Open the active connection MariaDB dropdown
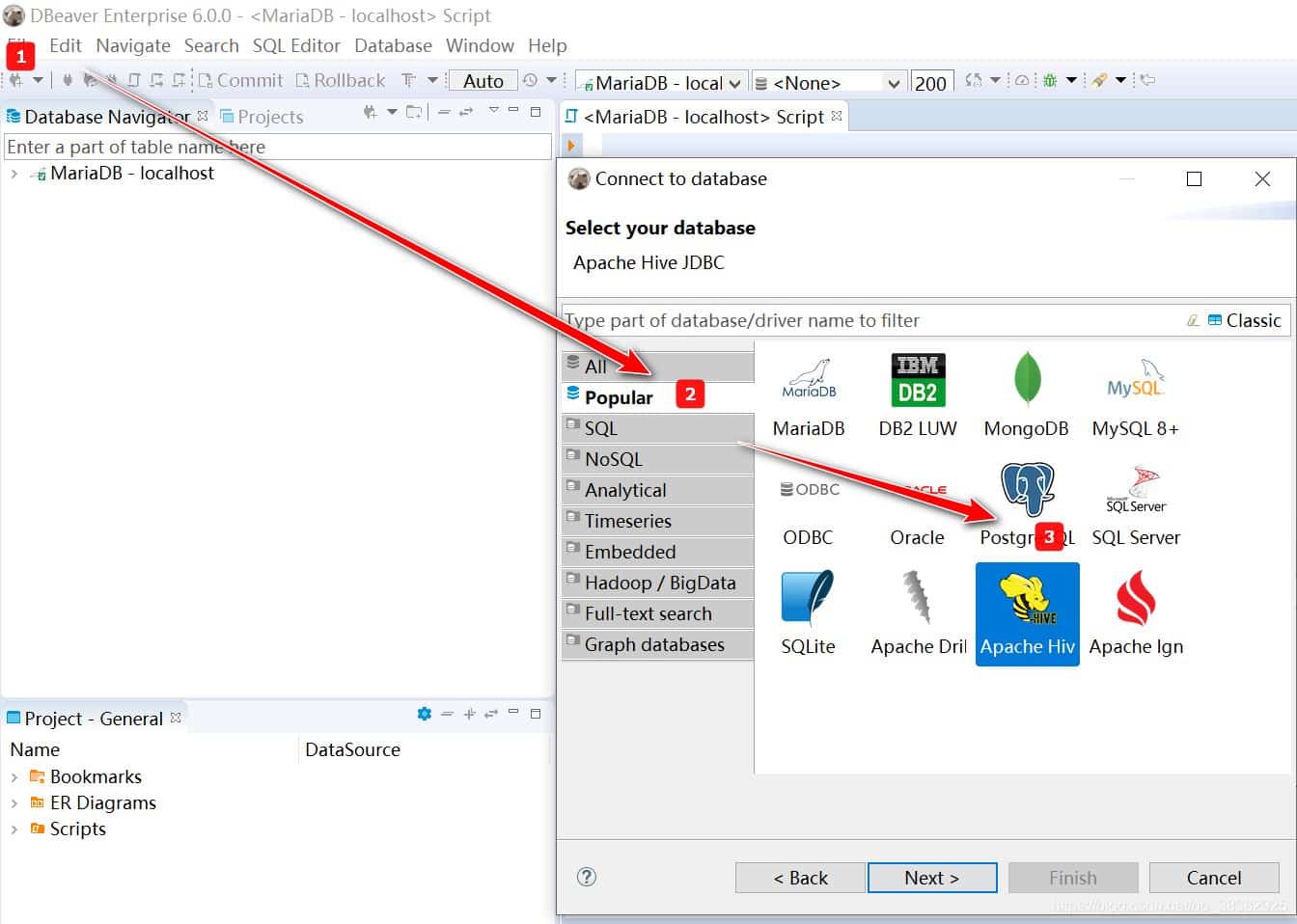The height and width of the screenshot is (924, 1297). 660,83
